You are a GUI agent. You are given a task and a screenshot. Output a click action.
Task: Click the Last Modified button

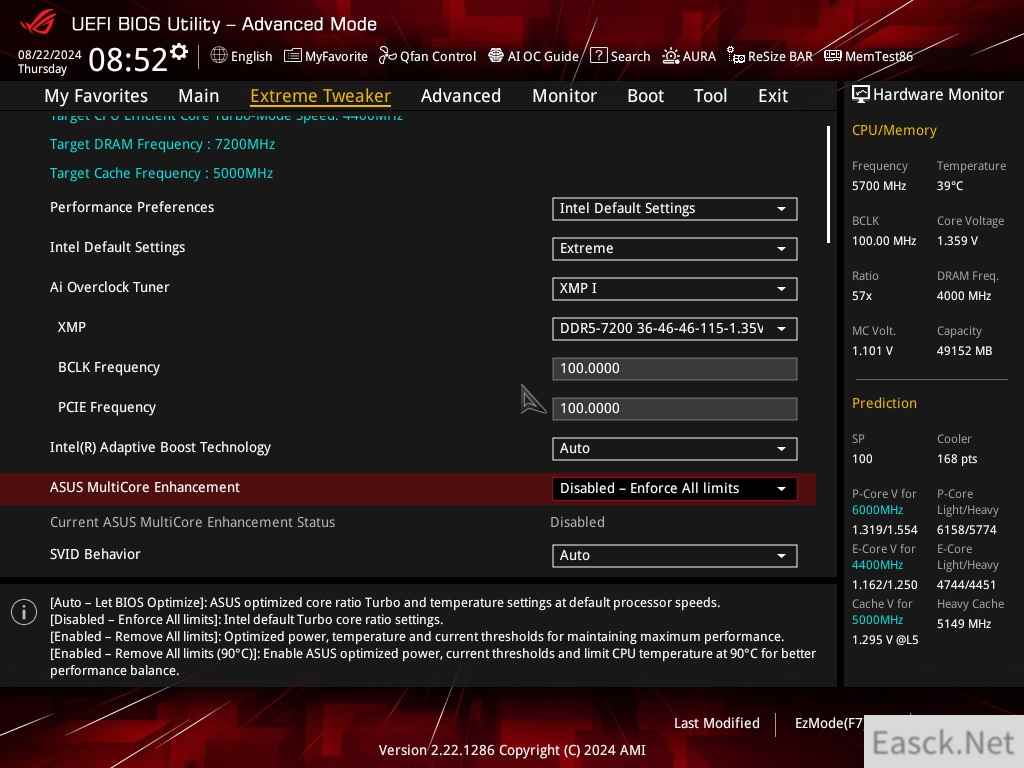716,723
